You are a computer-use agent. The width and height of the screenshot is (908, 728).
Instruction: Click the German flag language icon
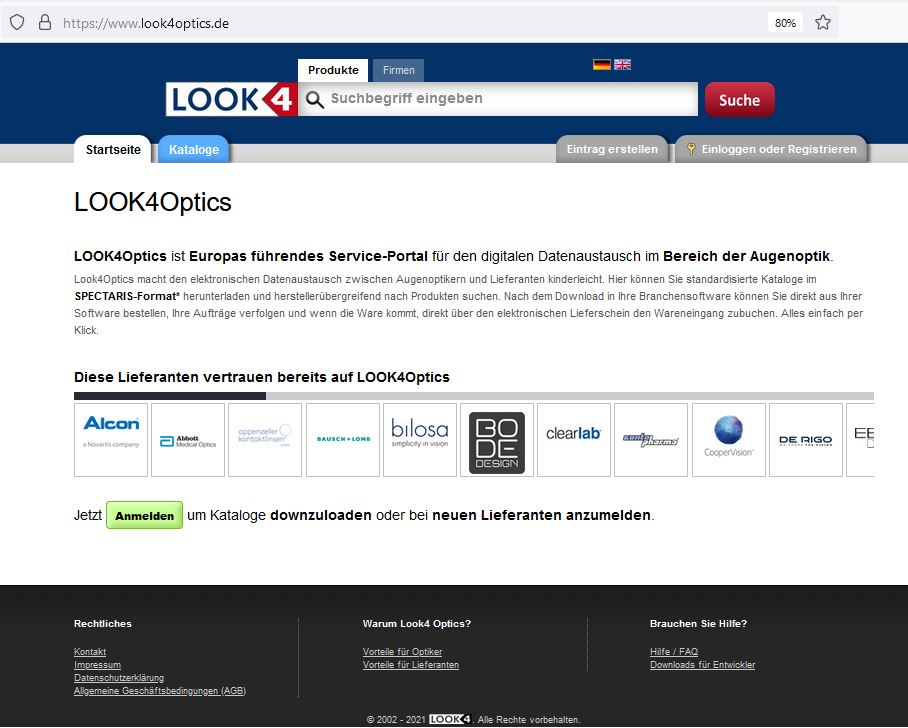click(x=602, y=64)
